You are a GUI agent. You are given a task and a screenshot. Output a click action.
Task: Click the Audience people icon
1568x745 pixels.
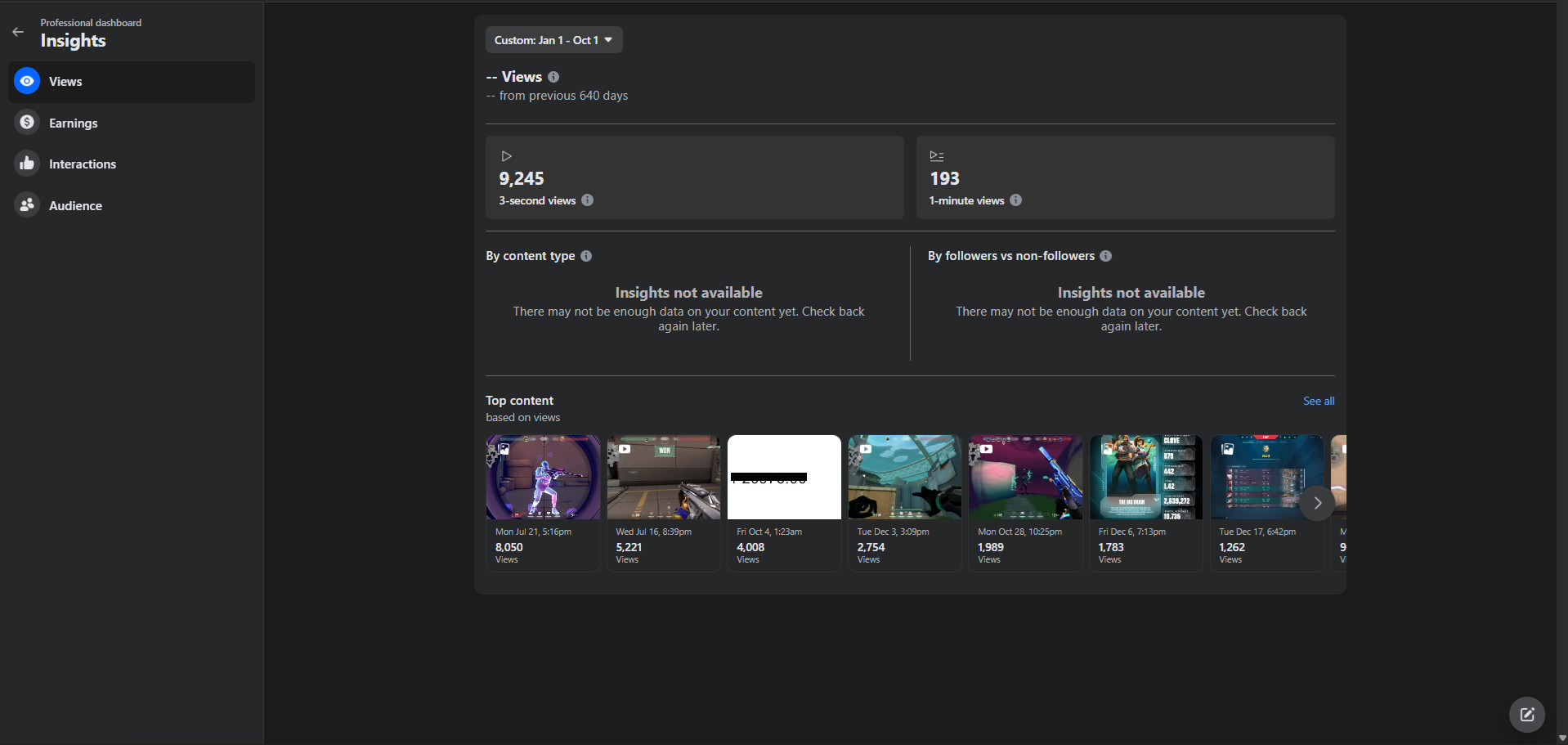click(x=27, y=205)
